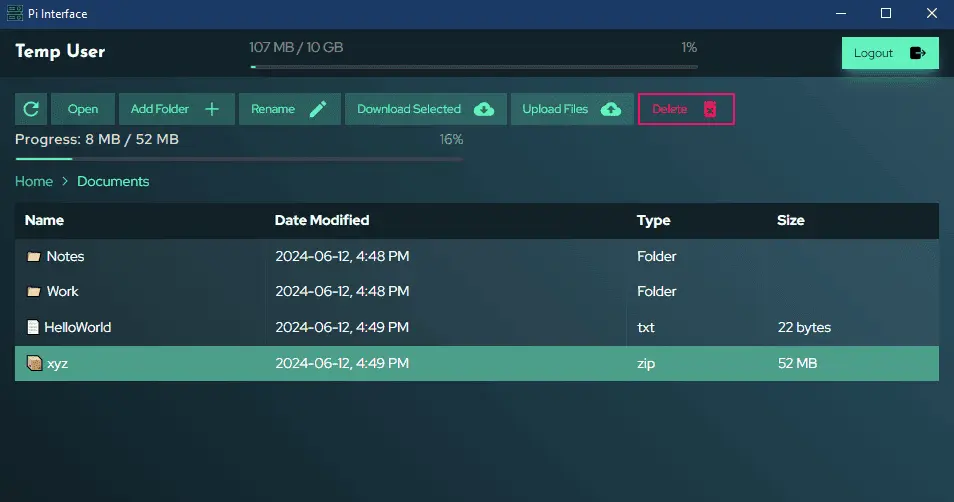Click the Work folder icon
The height and width of the screenshot is (502, 954).
pyautogui.click(x=33, y=292)
